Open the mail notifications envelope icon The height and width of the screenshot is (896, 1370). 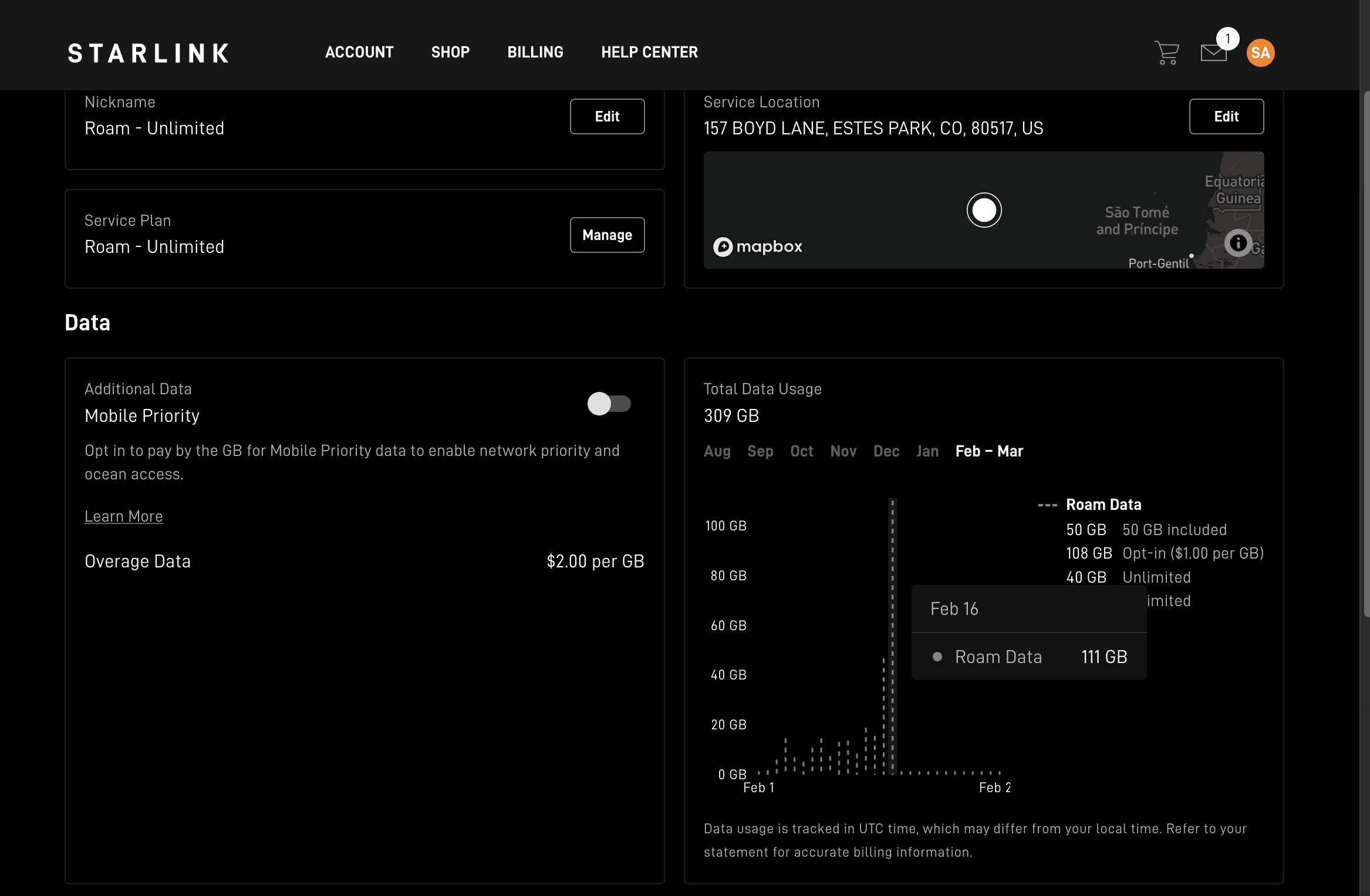pos(1213,53)
